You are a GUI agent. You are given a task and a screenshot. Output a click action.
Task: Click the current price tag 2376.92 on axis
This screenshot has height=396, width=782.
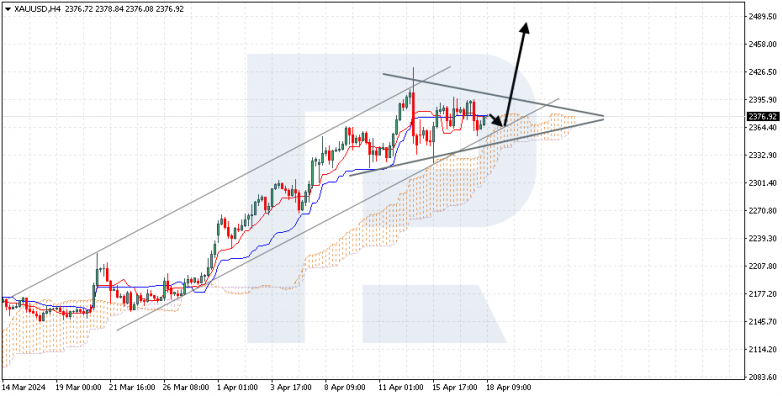[x=763, y=117]
